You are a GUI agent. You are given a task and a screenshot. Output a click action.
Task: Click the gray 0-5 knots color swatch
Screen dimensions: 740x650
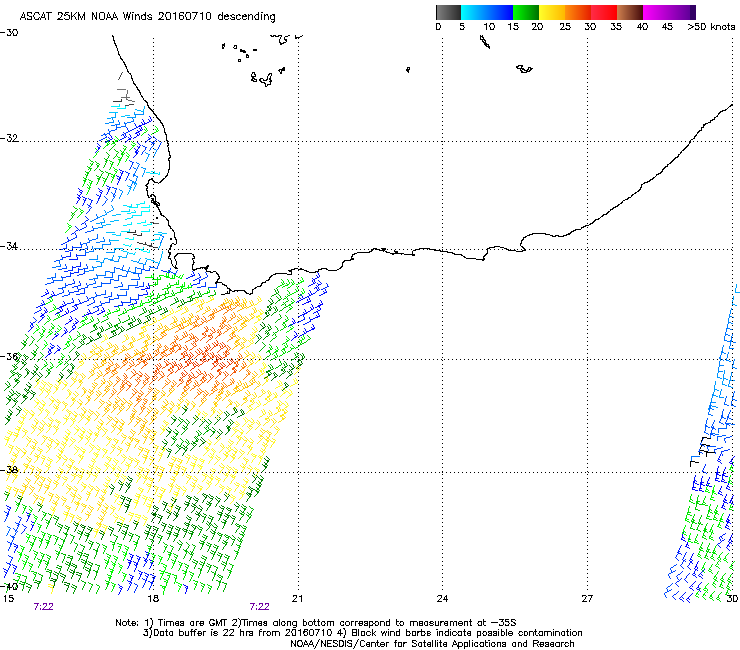(x=448, y=12)
